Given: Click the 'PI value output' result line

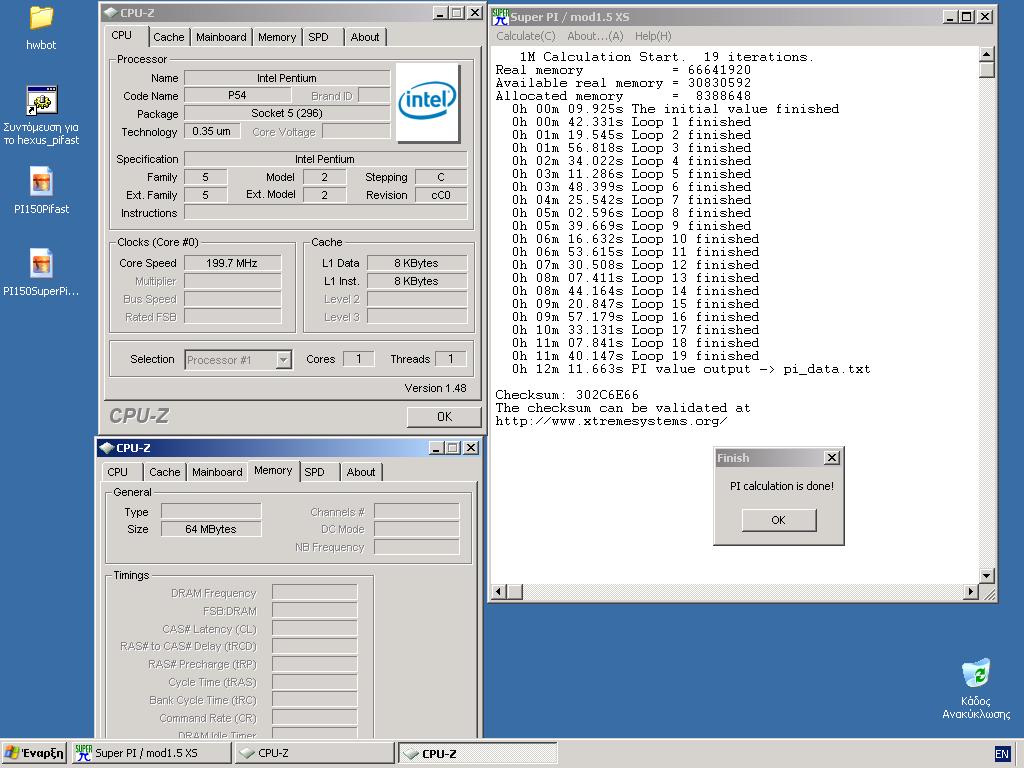Looking at the screenshot, I should coord(691,369).
